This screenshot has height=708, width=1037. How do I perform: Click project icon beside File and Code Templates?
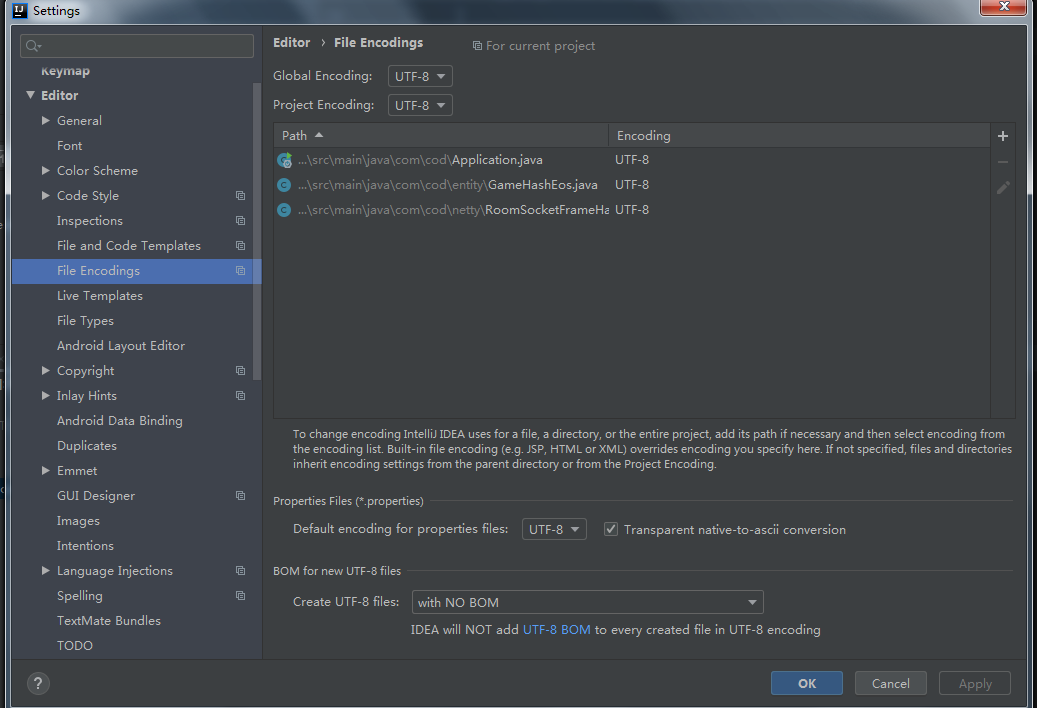[241, 246]
